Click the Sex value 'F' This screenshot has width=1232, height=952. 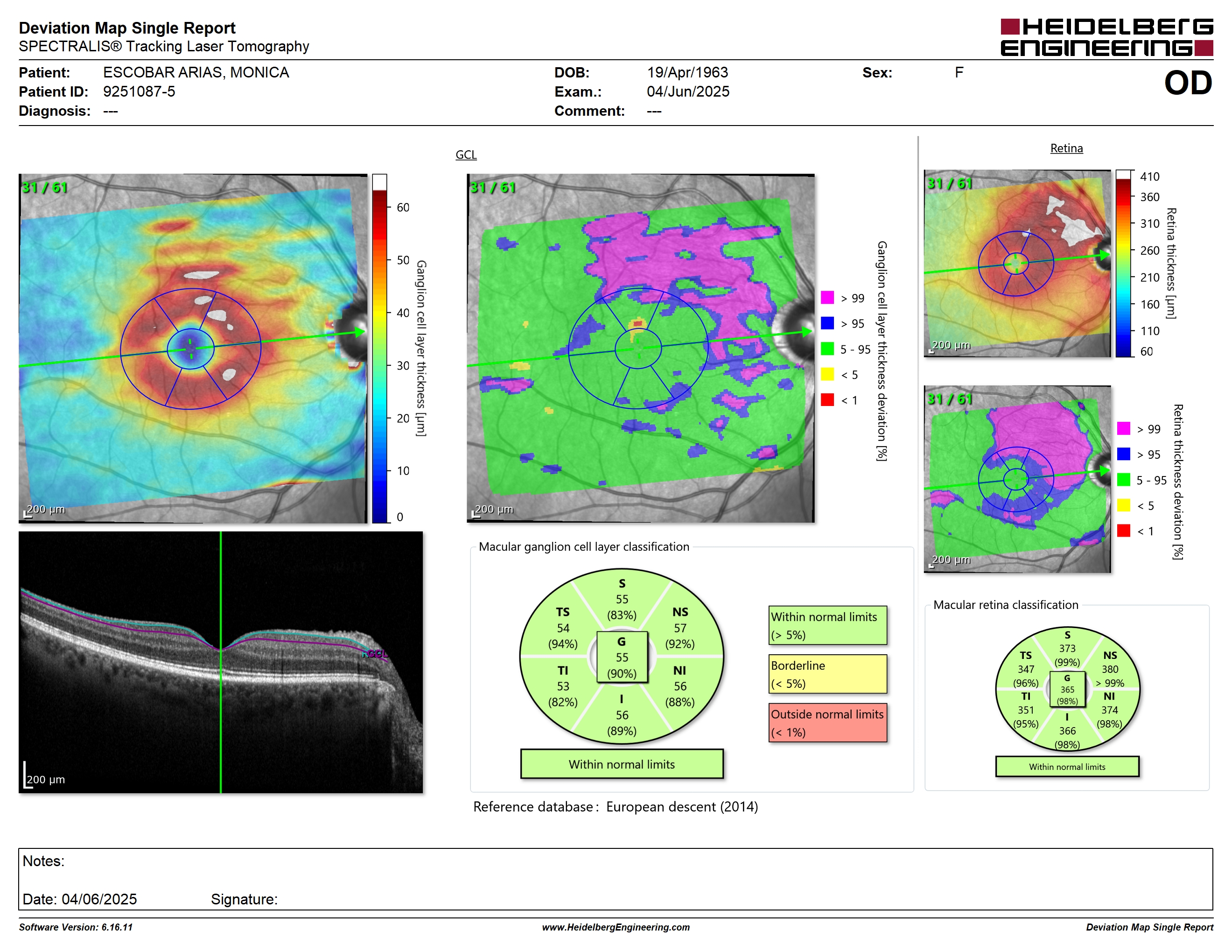pyautogui.click(x=959, y=72)
